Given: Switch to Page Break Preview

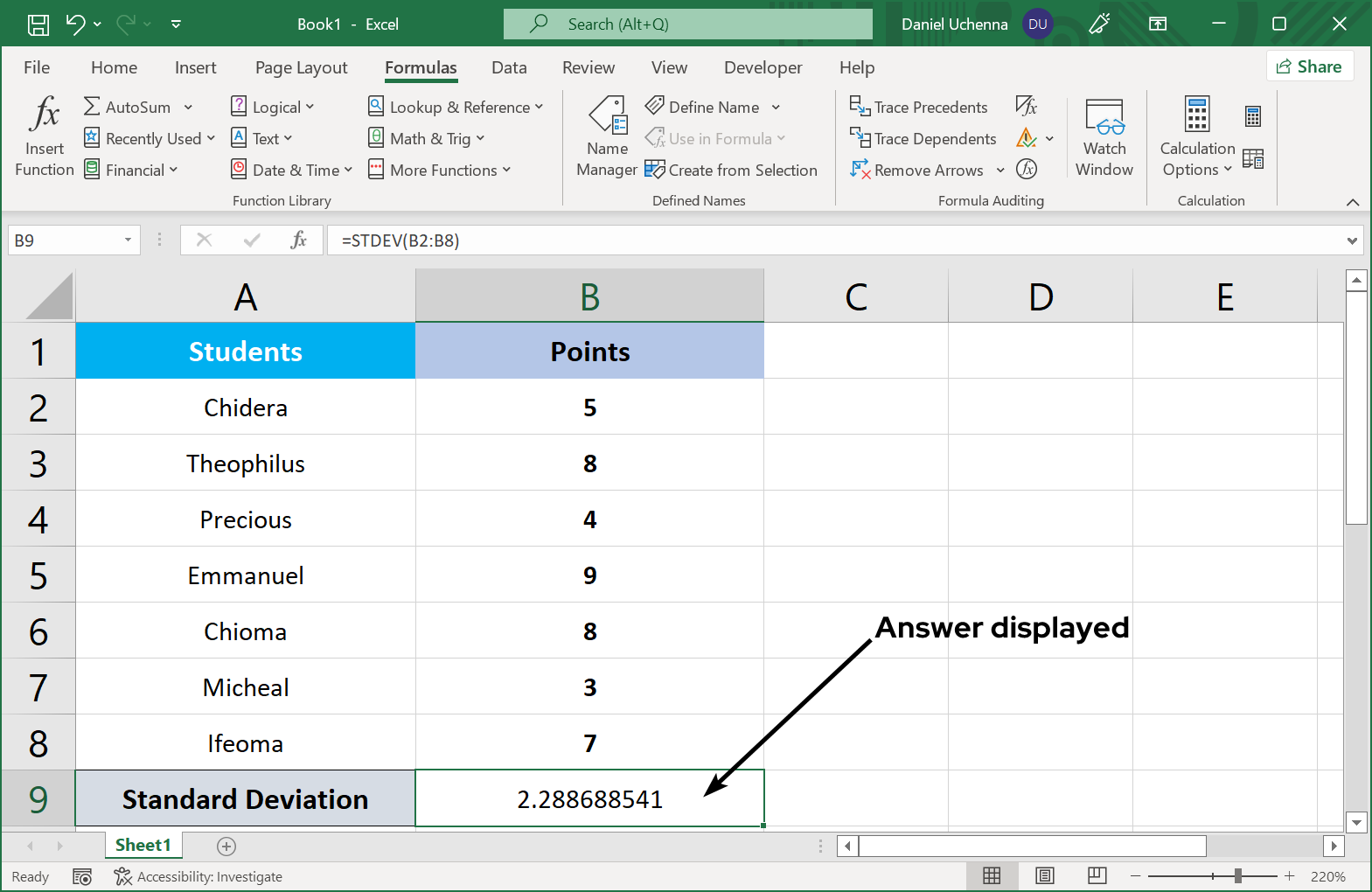Looking at the screenshot, I should coord(1097,875).
